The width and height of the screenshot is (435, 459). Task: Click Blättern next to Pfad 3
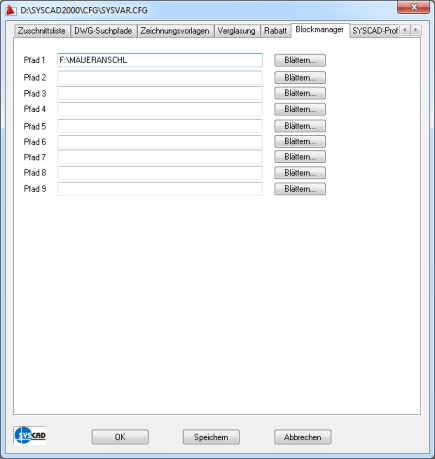(300, 93)
